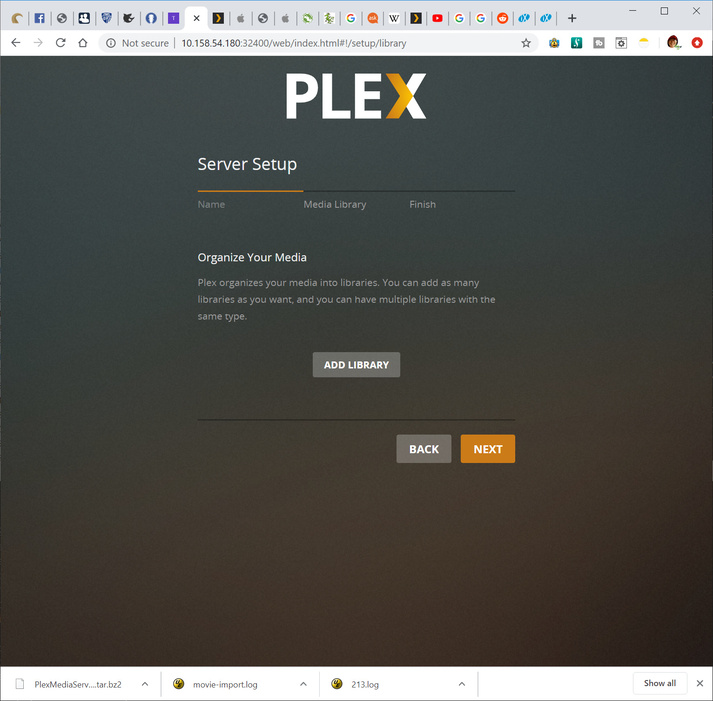Image resolution: width=713 pixels, height=701 pixels.
Task: Switch to the Reddit tab
Action: point(502,18)
